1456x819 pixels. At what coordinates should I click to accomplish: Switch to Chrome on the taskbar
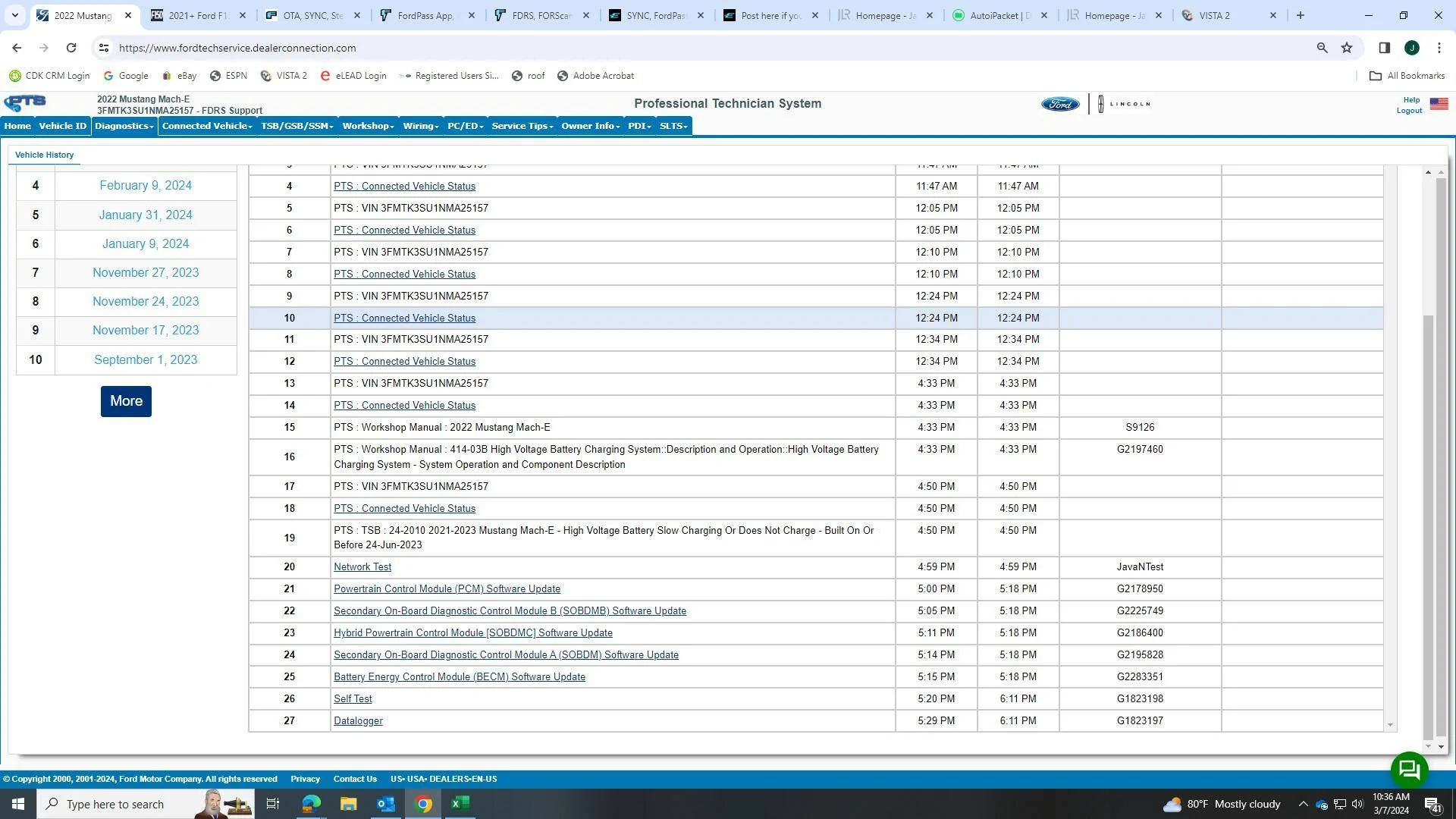pos(423,804)
